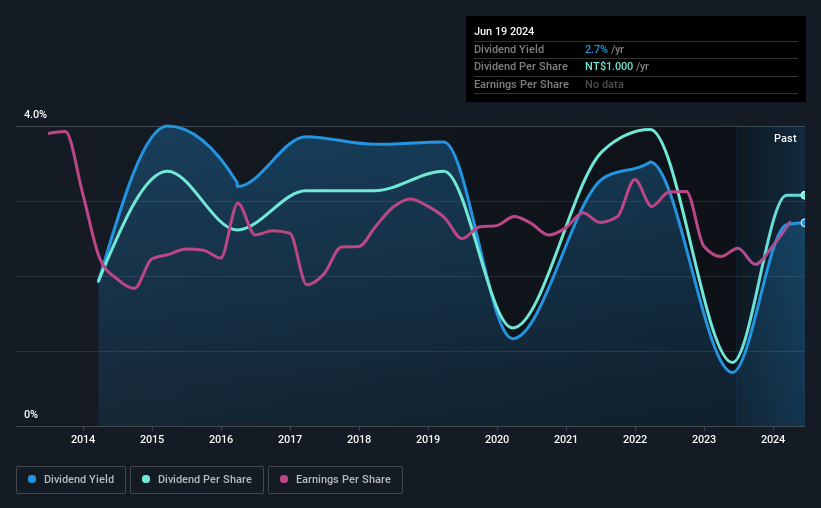The width and height of the screenshot is (821, 508).
Task: Select the 2014 x-axis label
Action: point(83,439)
